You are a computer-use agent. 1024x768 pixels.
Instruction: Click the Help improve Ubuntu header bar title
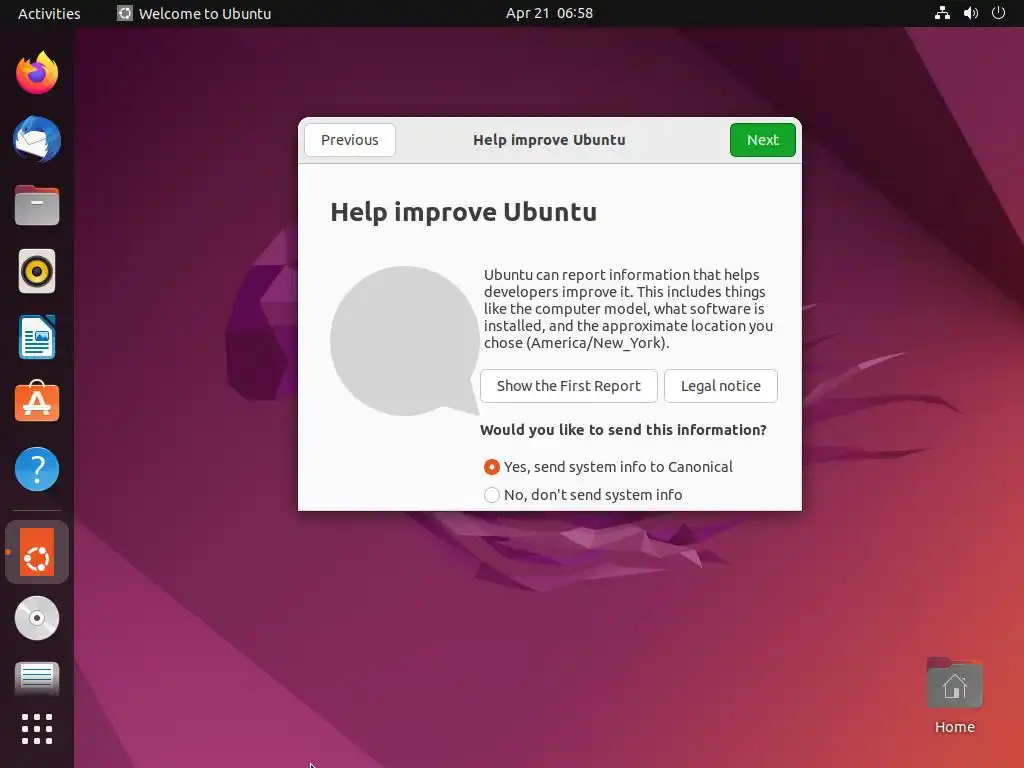(549, 140)
